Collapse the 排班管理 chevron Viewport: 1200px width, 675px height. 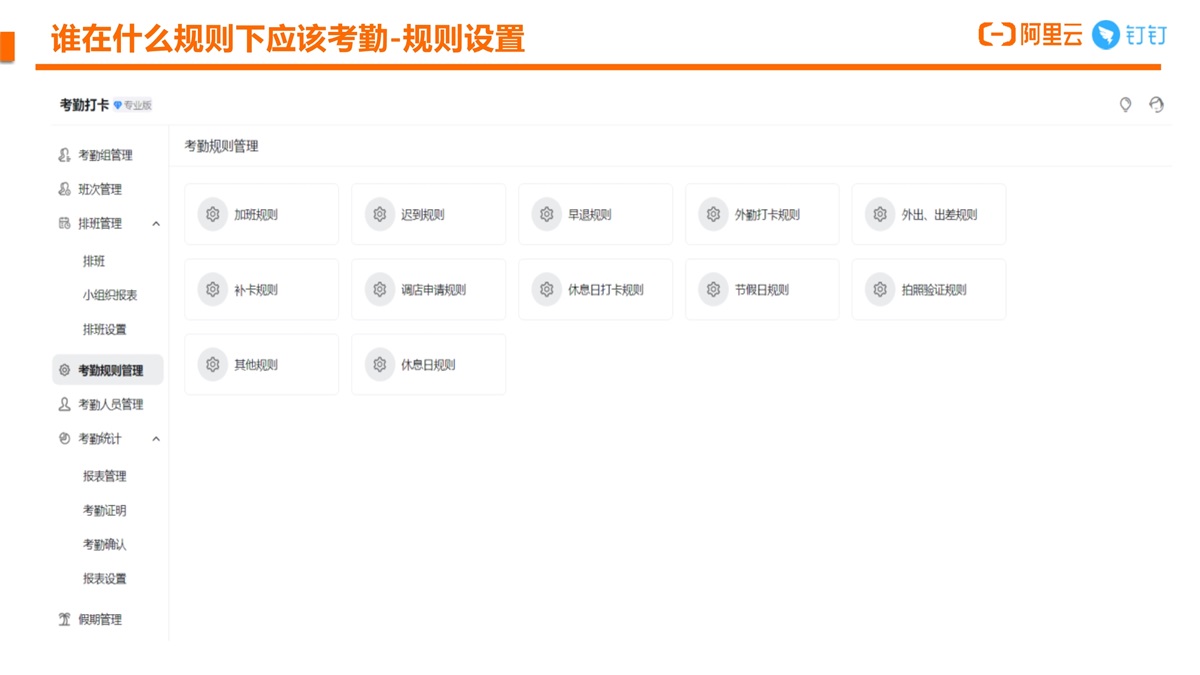tap(156, 224)
